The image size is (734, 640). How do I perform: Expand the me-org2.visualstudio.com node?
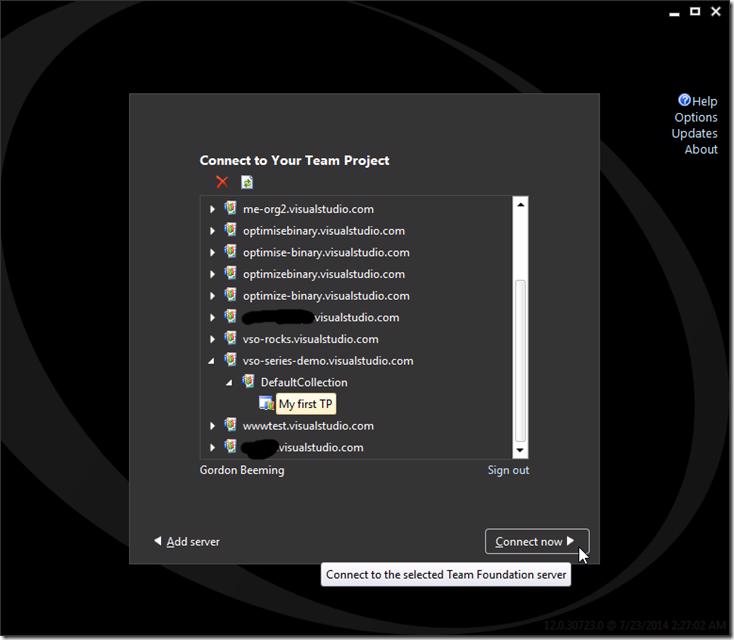tap(213, 209)
